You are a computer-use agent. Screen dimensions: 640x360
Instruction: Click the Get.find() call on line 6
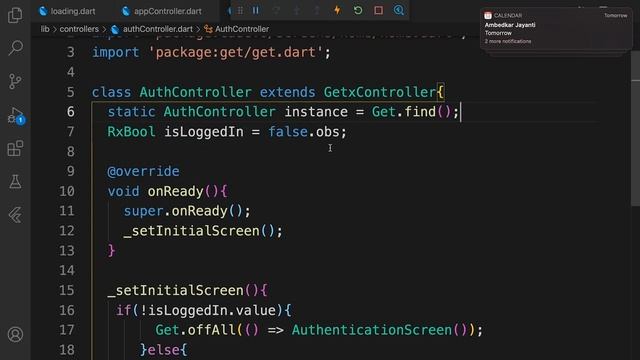pyautogui.click(x=411, y=111)
